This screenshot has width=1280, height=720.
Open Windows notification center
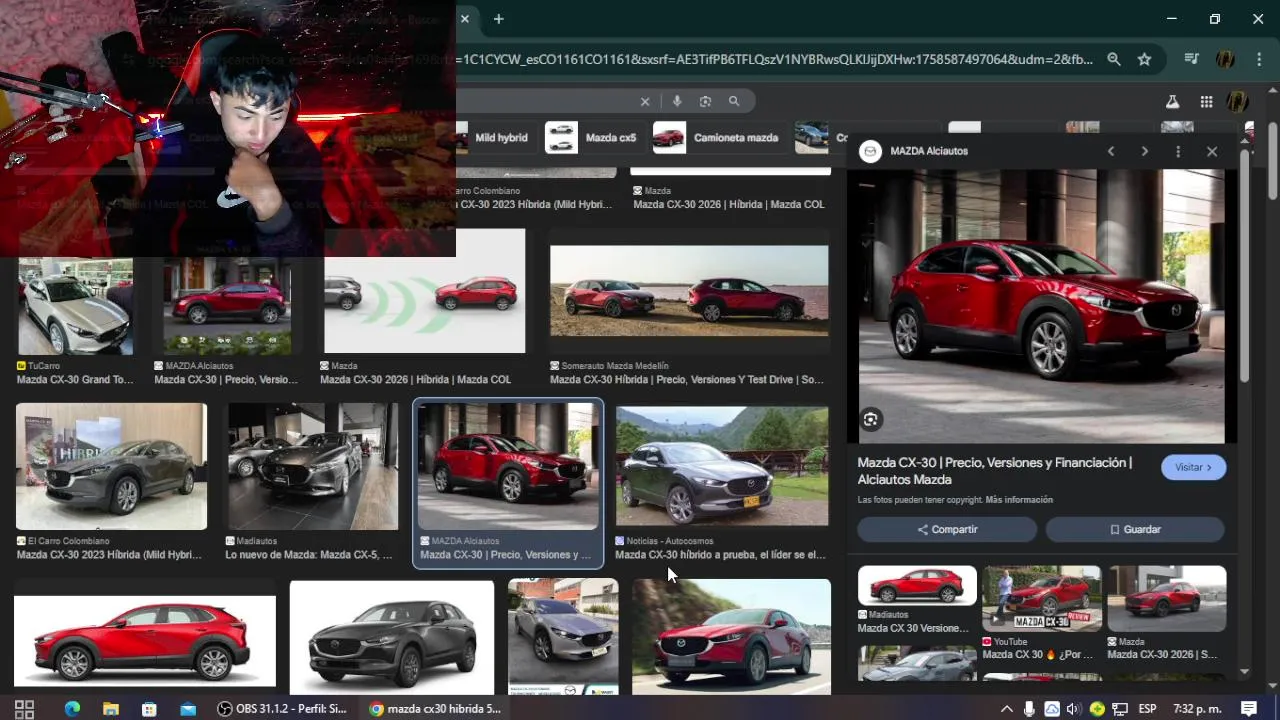pyautogui.click(x=1249, y=709)
